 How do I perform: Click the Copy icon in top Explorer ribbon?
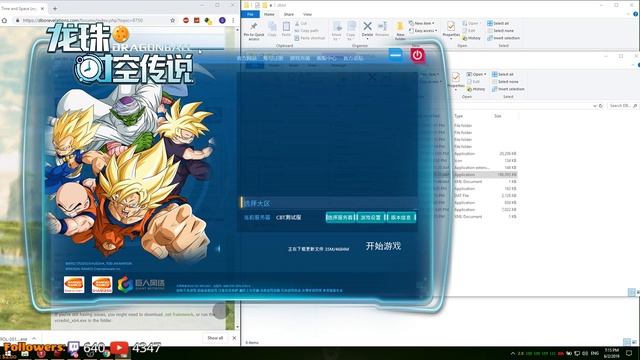click(x=272, y=29)
